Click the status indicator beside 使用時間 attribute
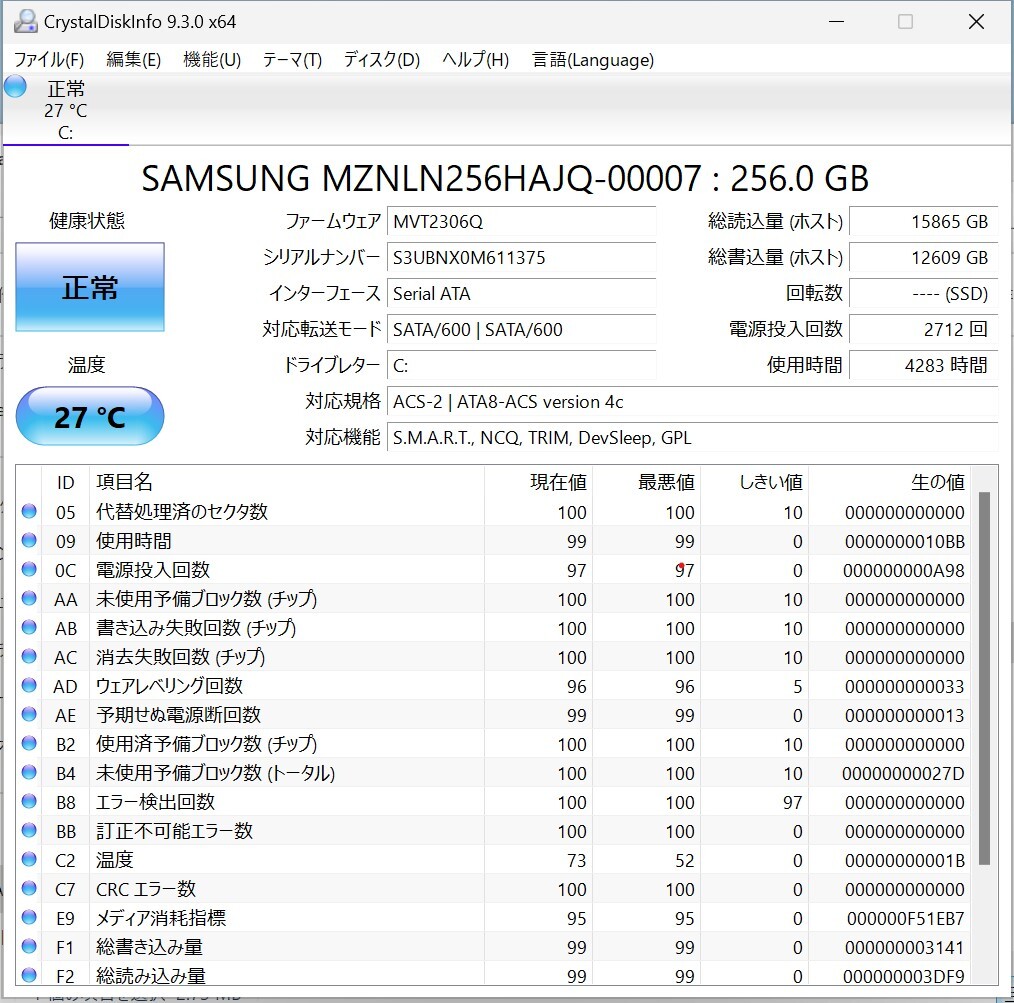 [29, 540]
